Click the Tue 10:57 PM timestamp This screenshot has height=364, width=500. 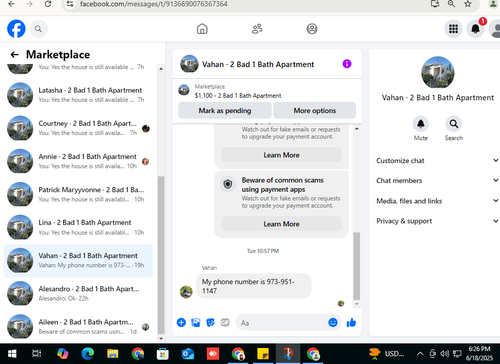tap(263, 251)
